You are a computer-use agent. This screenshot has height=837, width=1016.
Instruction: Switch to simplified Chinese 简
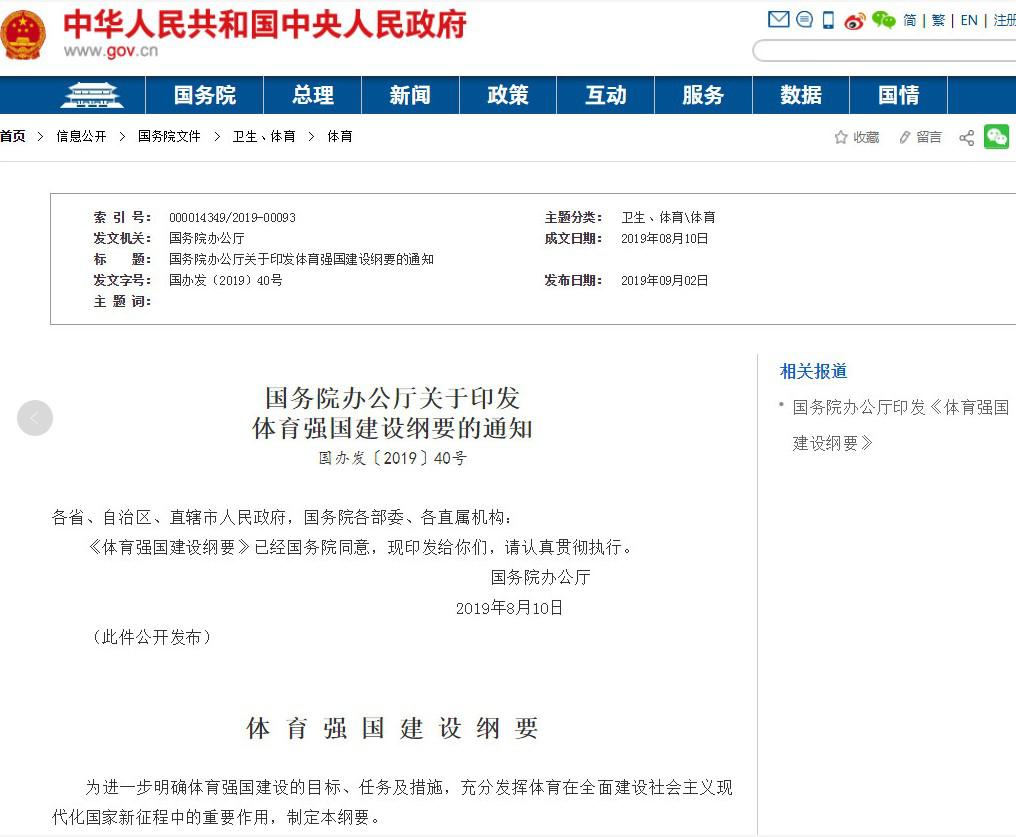pos(910,20)
